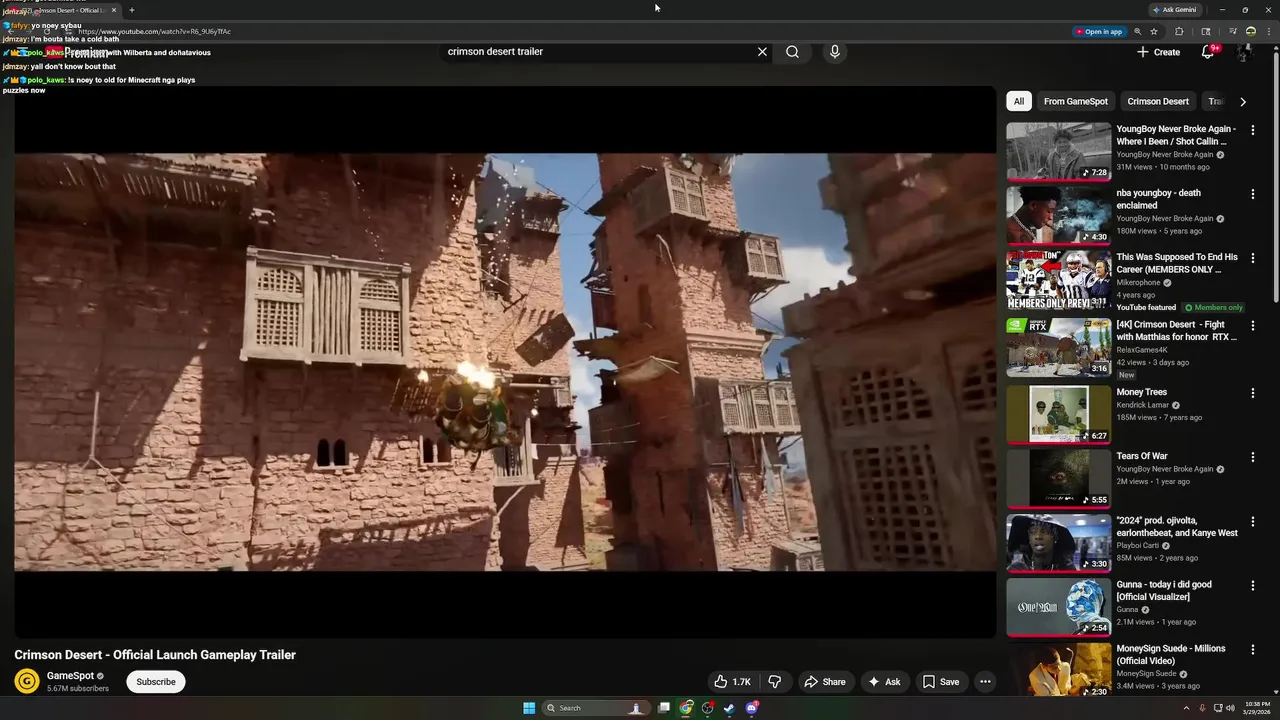Open the '2024' prod. ojivolta video

click(1177, 527)
